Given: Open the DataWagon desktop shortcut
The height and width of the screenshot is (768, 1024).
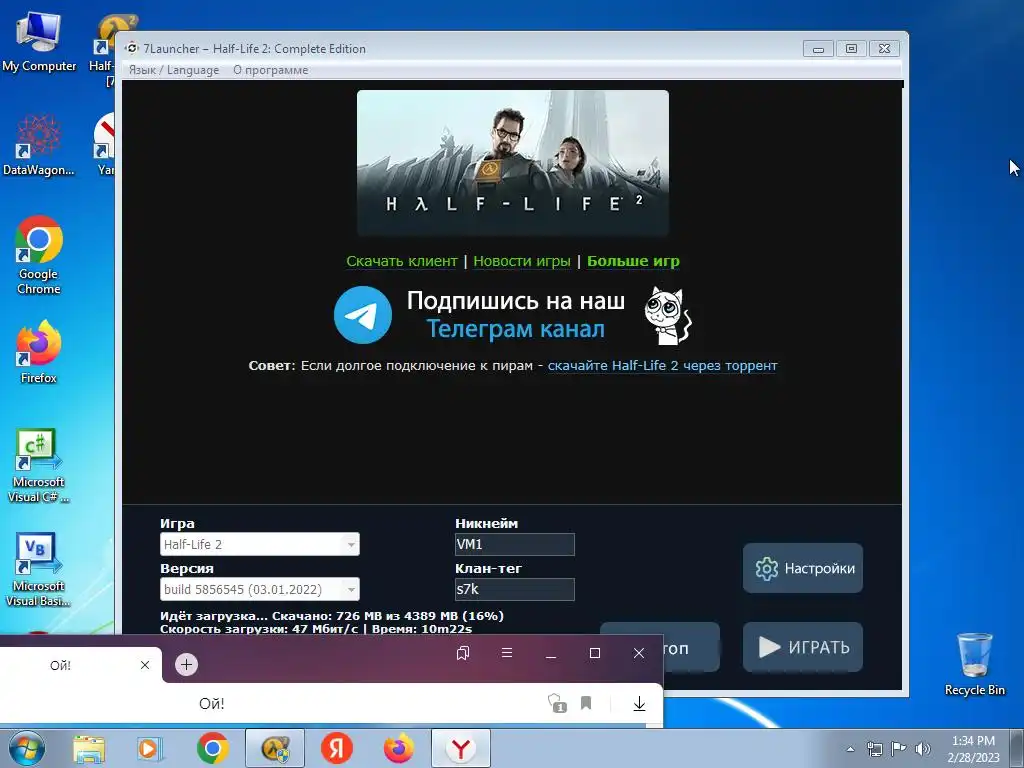Looking at the screenshot, I should (39, 145).
